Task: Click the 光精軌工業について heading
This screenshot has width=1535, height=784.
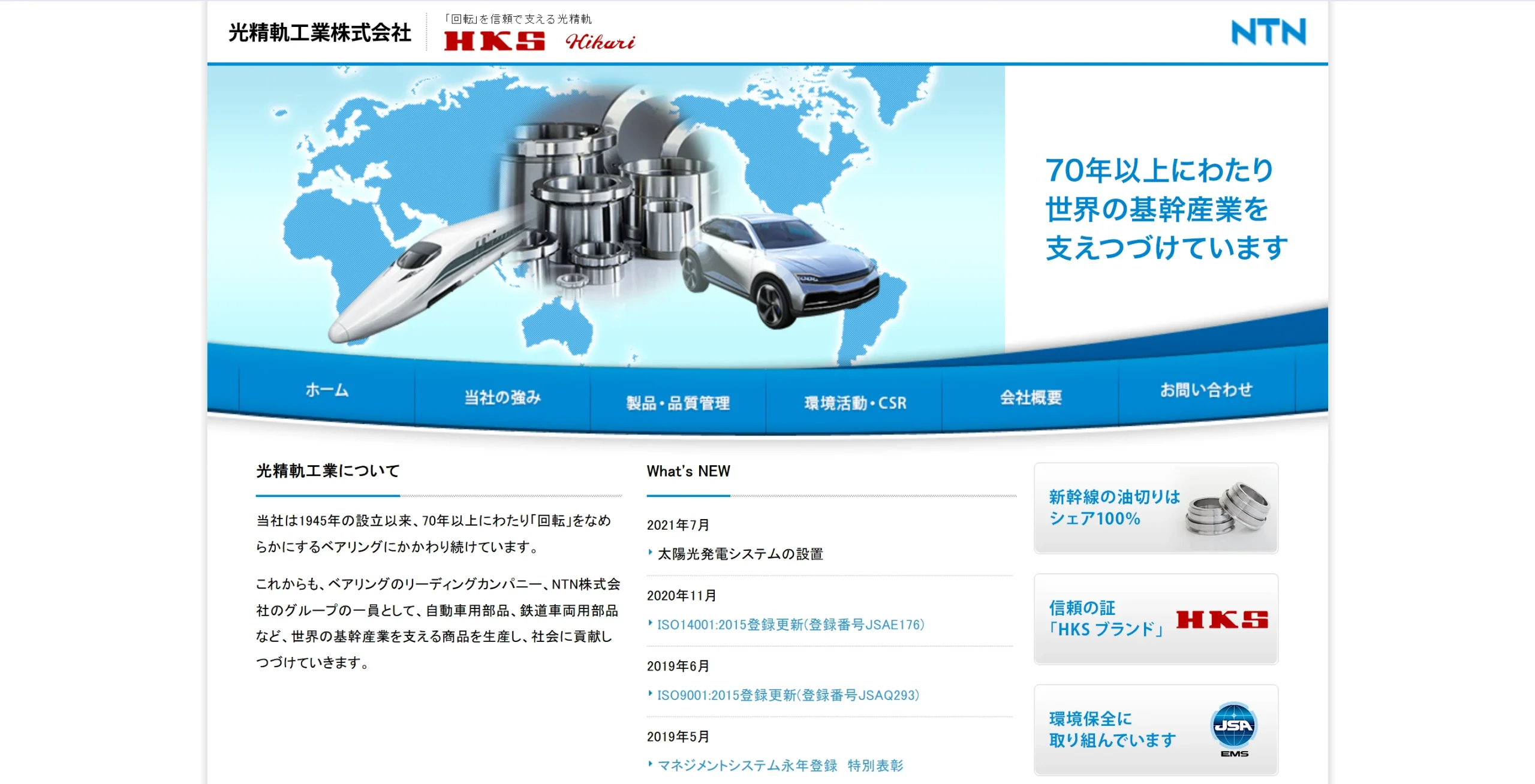Action: click(x=328, y=471)
